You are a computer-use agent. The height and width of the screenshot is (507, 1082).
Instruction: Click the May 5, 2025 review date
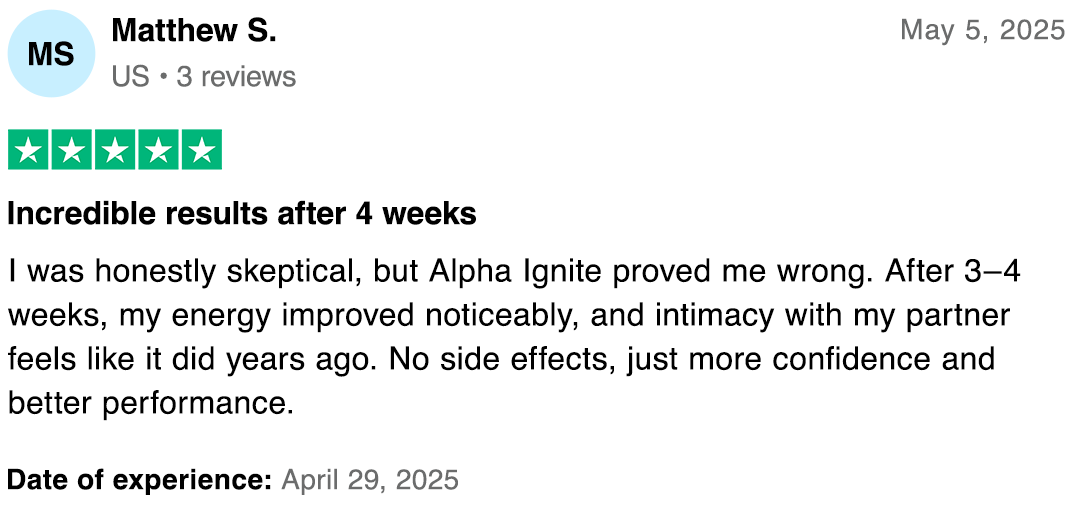tap(982, 30)
